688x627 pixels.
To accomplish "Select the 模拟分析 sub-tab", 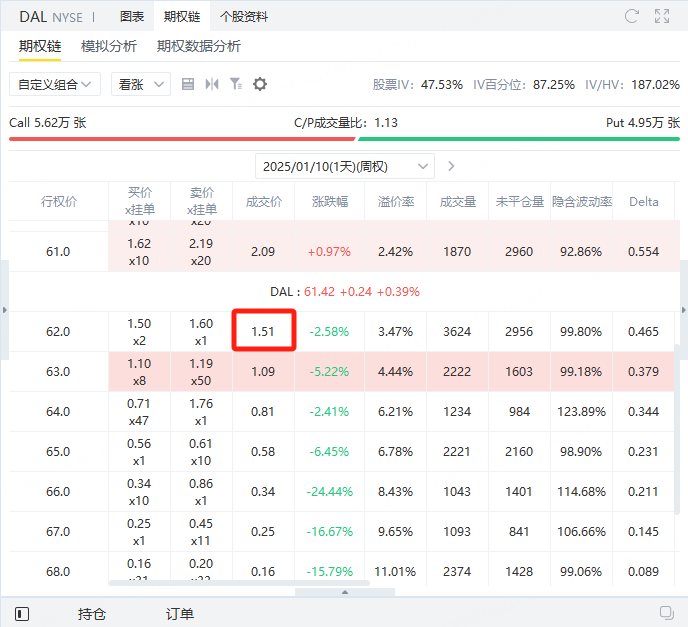I will (109, 46).
